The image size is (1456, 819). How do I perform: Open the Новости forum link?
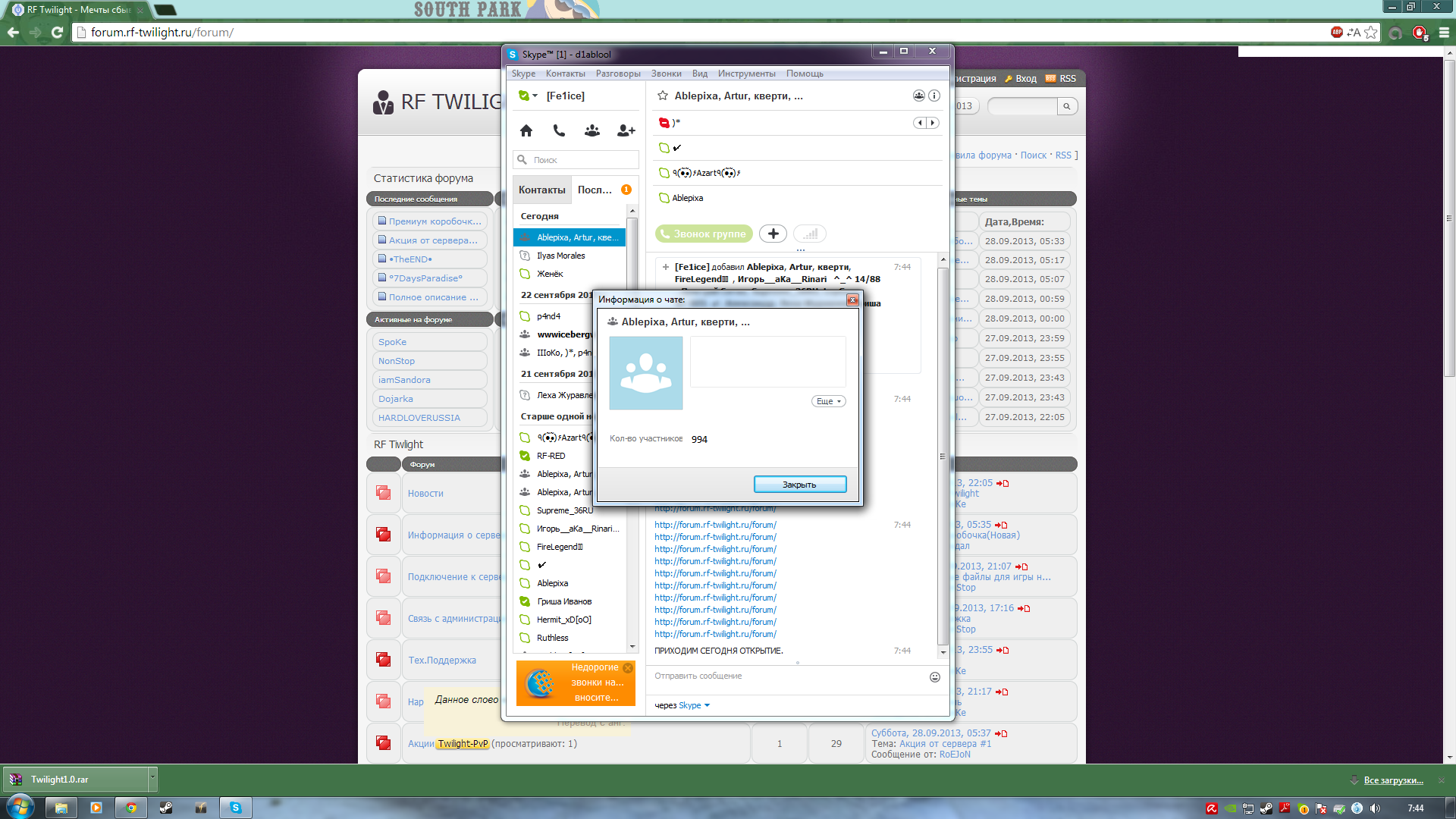tap(425, 494)
